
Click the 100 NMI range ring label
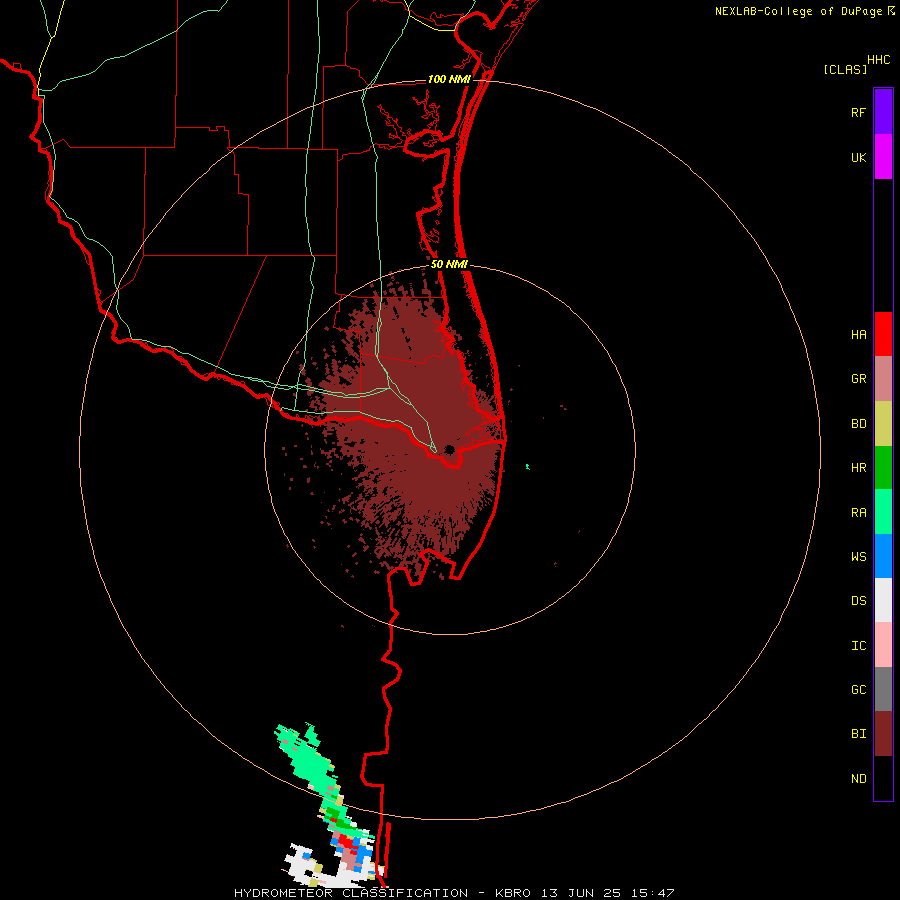point(449,79)
